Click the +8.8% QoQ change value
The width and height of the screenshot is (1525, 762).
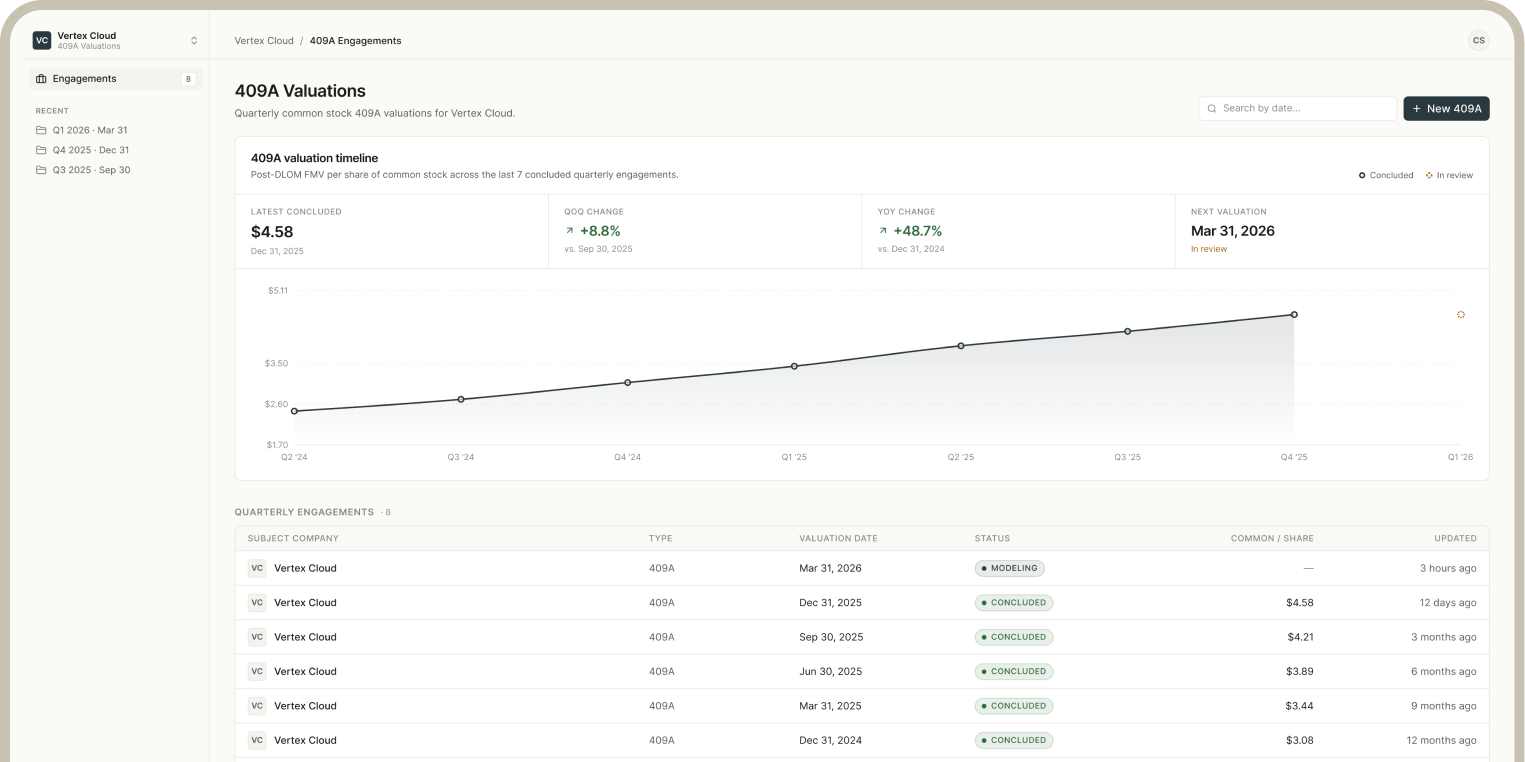pos(600,231)
